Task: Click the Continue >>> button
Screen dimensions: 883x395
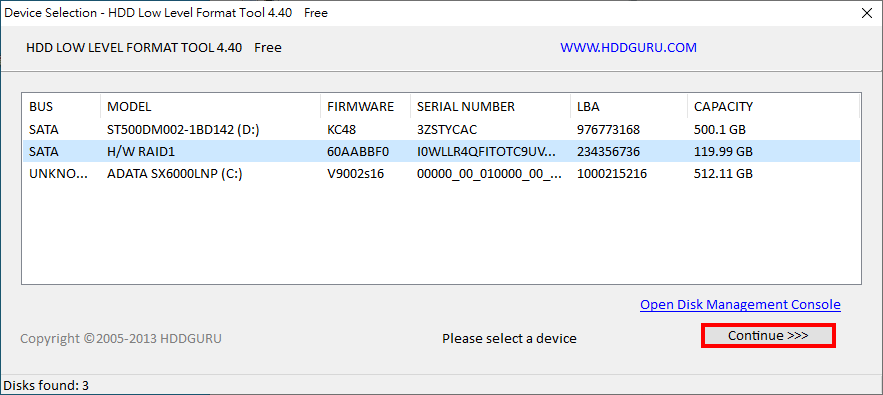Action: coord(768,336)
